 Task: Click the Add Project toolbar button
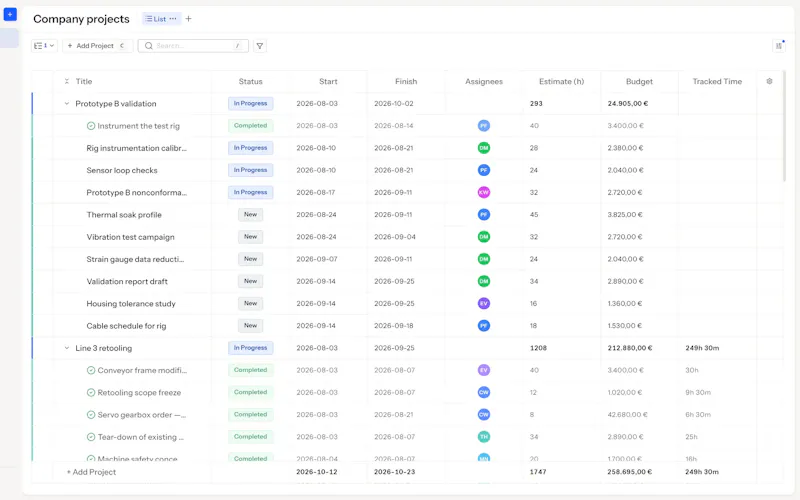97,46
